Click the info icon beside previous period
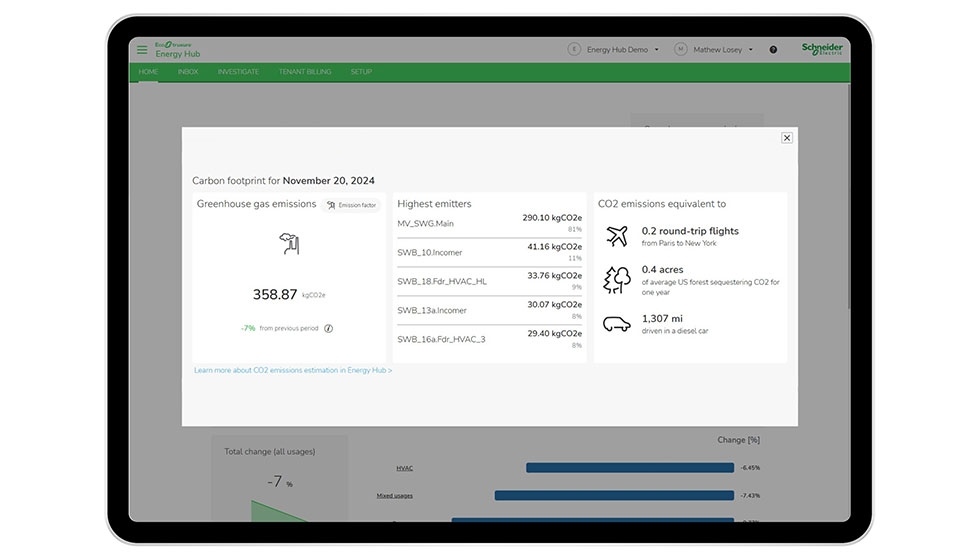Screen dimensions: 980x560 coord(328,328)
